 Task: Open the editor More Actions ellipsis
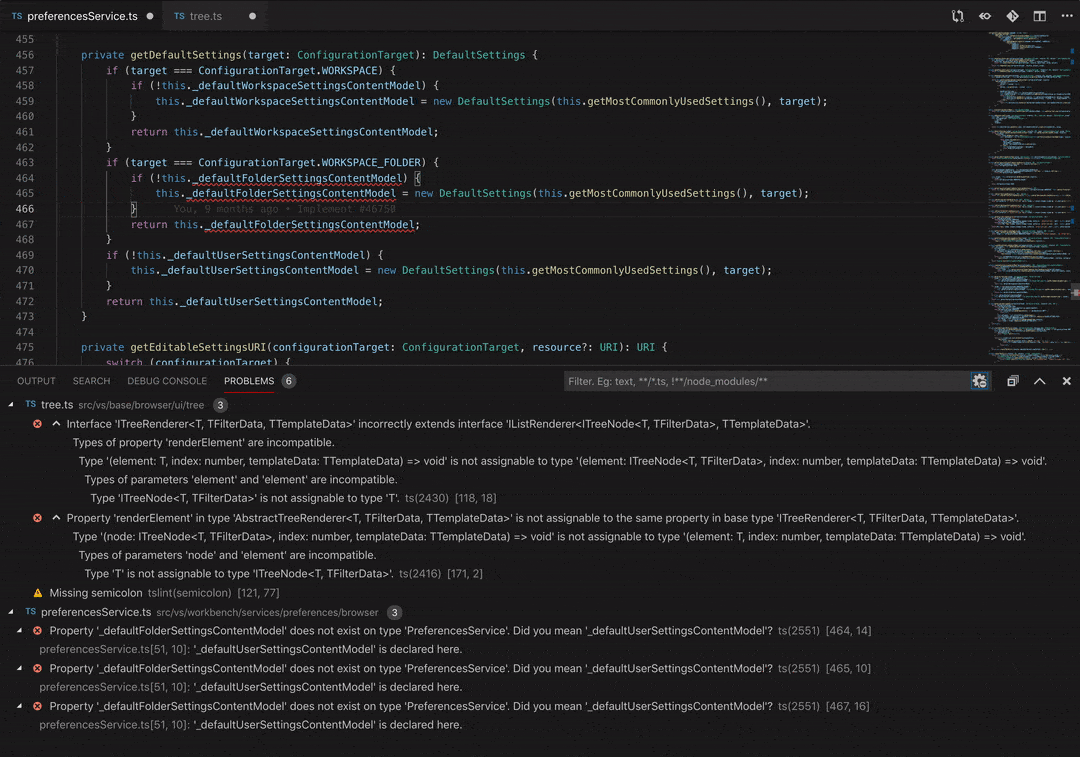point(1066,16)
